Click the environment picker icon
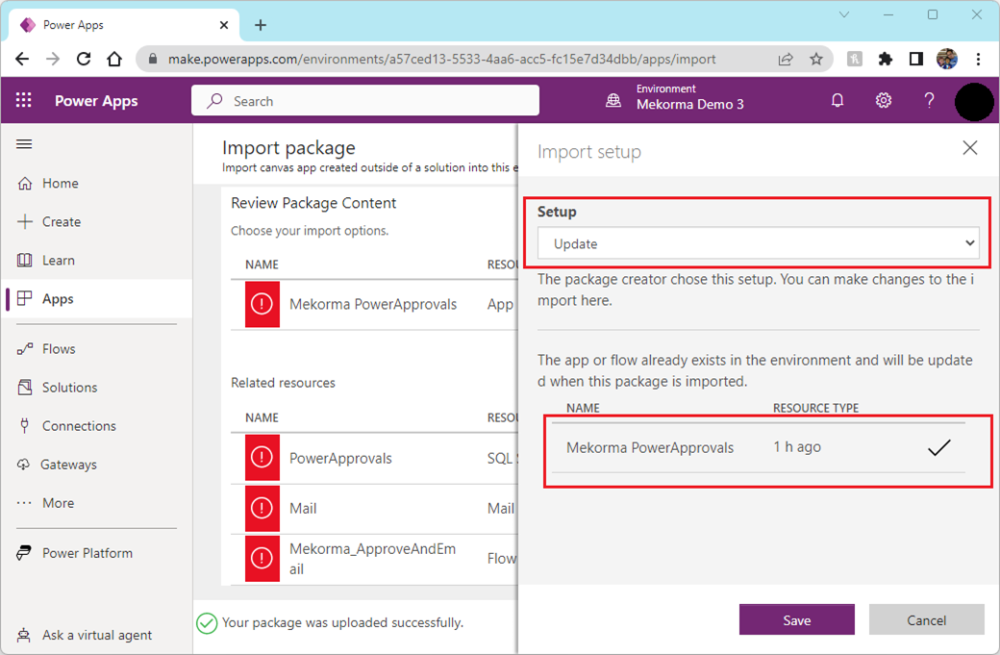Image resolution: width=1000 pixels, height=655 pixels. pos(613,101)
